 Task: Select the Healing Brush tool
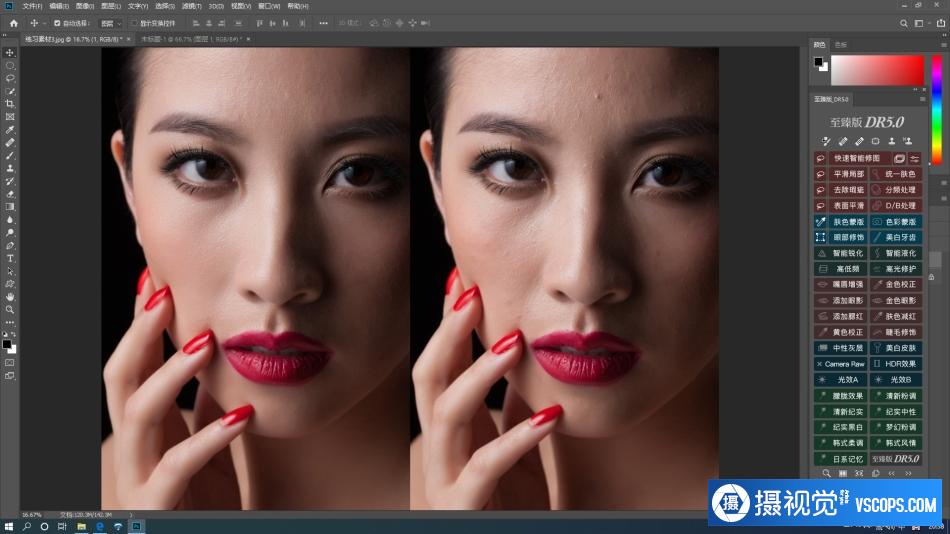[x=10, y=143]
